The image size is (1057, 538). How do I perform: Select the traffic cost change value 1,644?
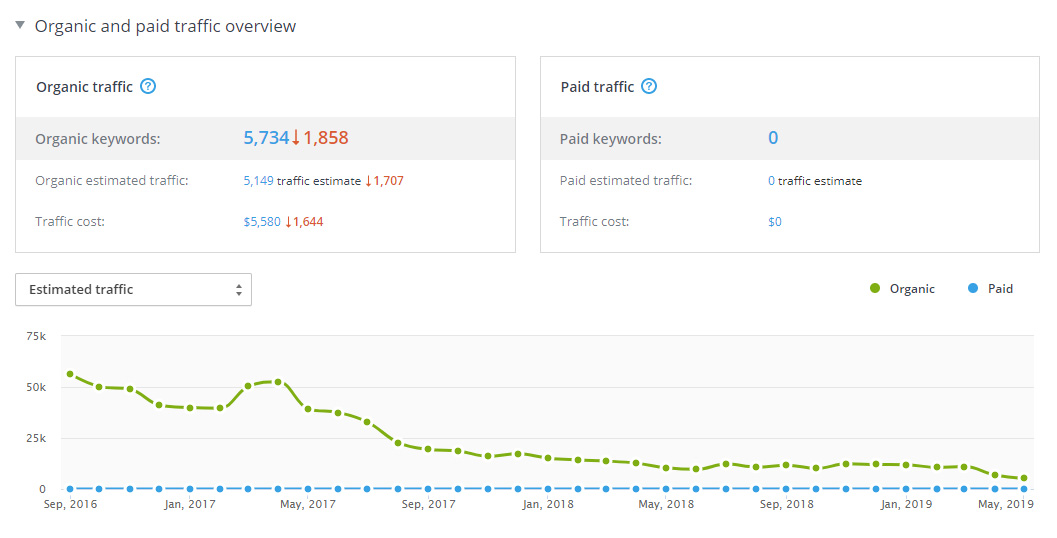308,222
